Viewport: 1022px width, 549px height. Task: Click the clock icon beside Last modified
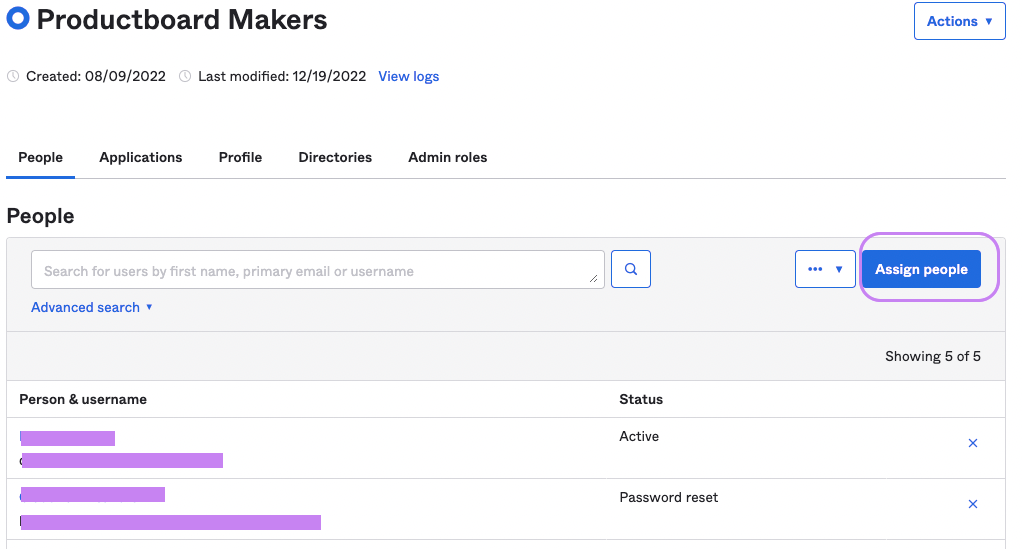point(185,76)
